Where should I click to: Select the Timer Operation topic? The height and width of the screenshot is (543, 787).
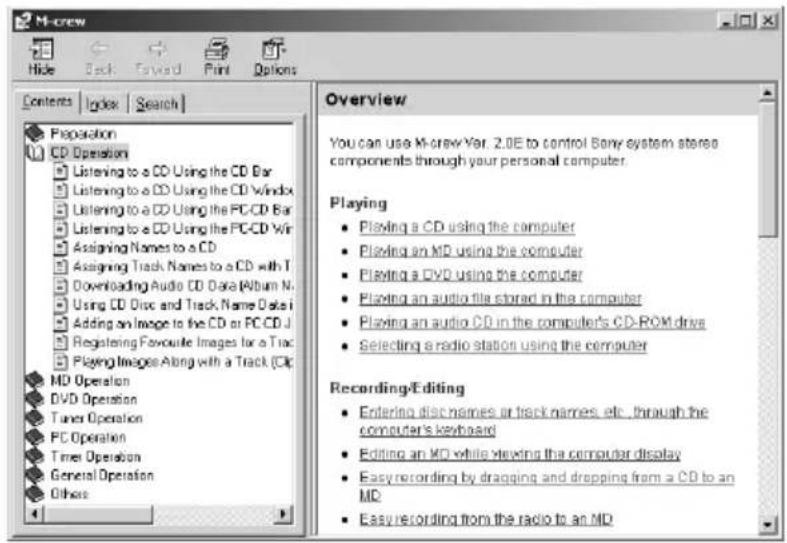coord(95,457)
